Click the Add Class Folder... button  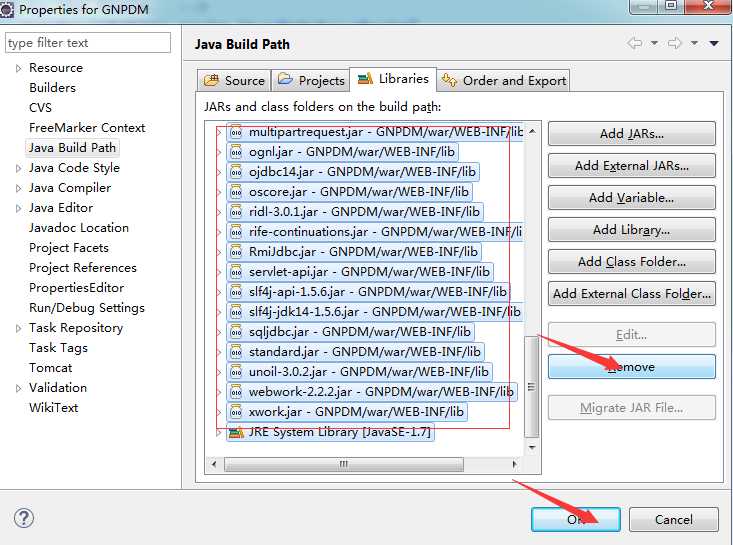[x=632, y=262]
